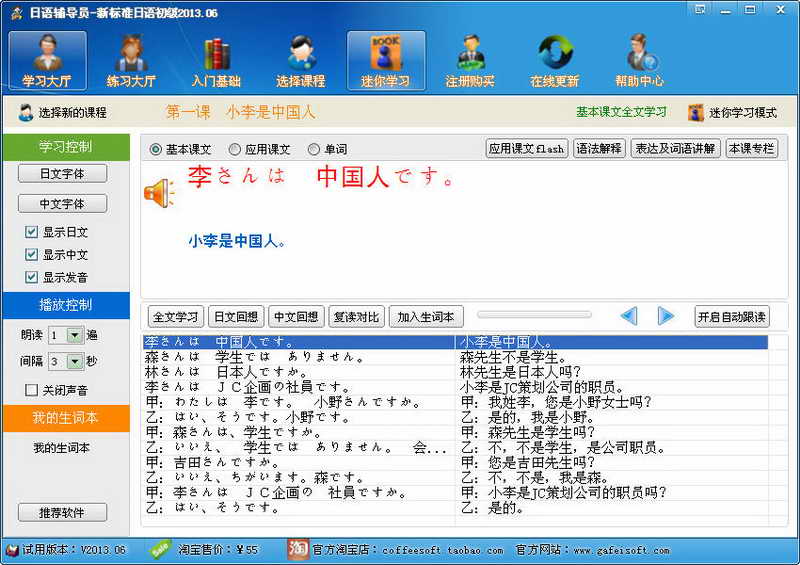Open the 语法解释 button
The image size is (800, 565).
click(599, 149)
